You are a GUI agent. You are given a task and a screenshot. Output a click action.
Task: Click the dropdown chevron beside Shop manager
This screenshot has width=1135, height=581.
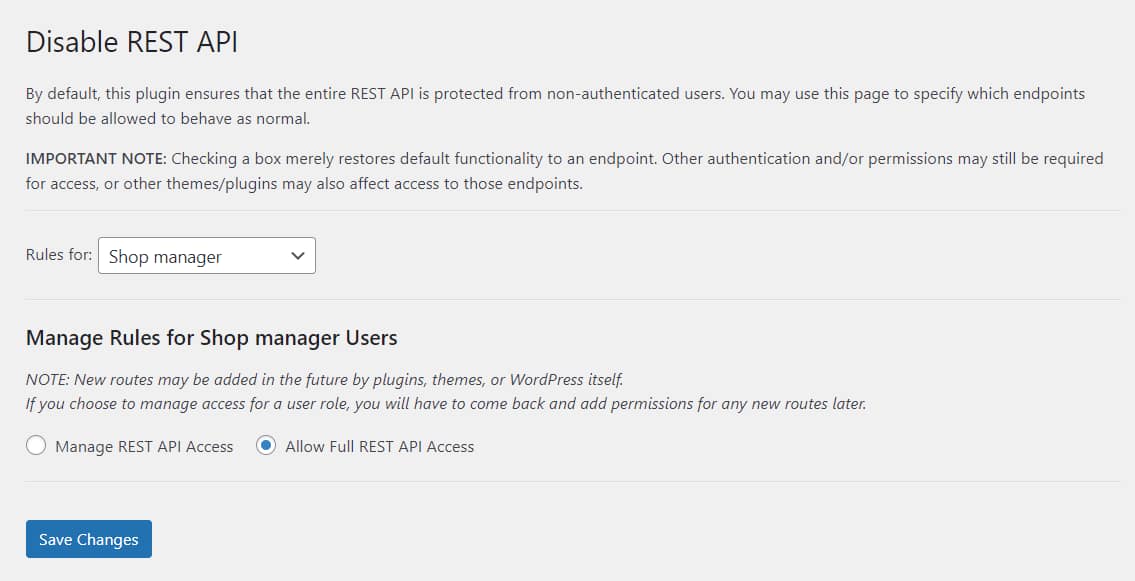(296, 256)
